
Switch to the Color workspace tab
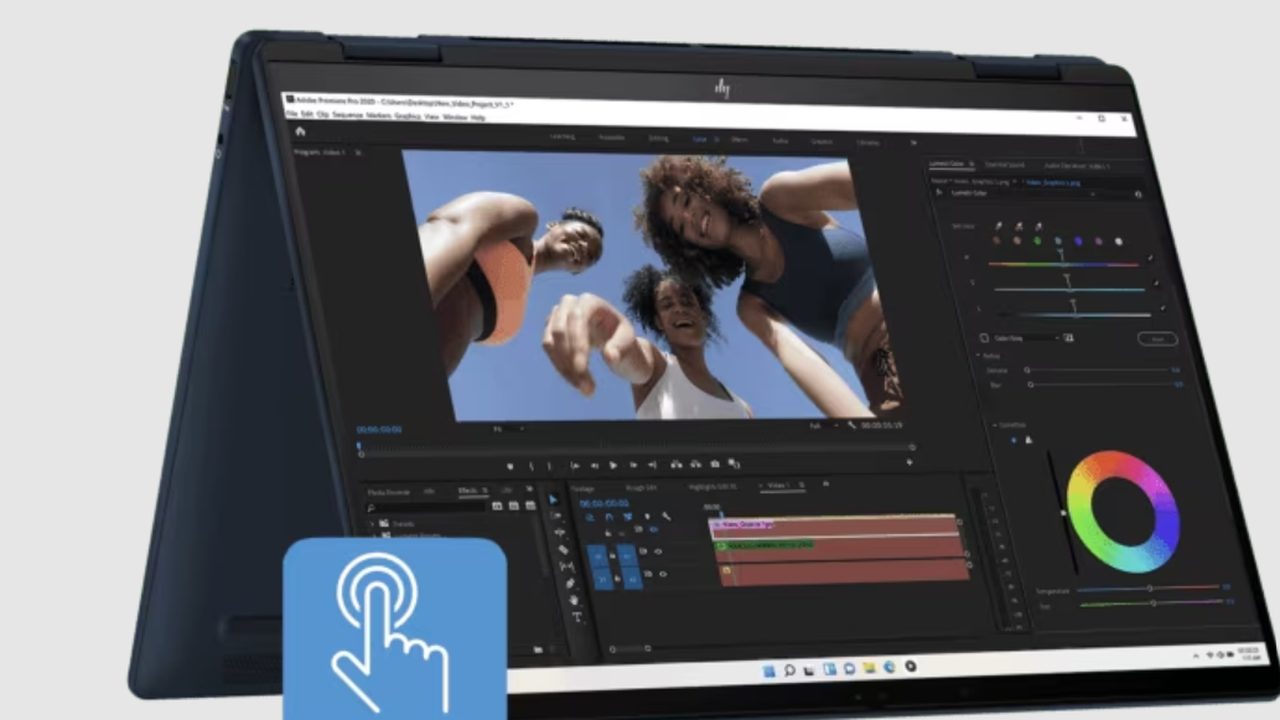point(699,140)
